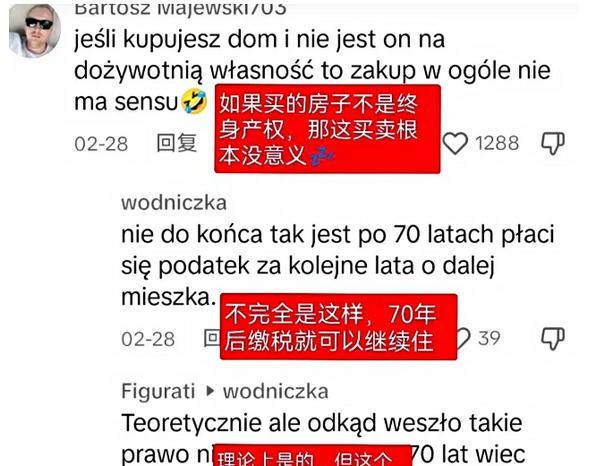Image resolution: width=609 pixels, height=466 pixels.
Task: Click the 02-28 date under wodniczka's reply
Action: point(148,339)
